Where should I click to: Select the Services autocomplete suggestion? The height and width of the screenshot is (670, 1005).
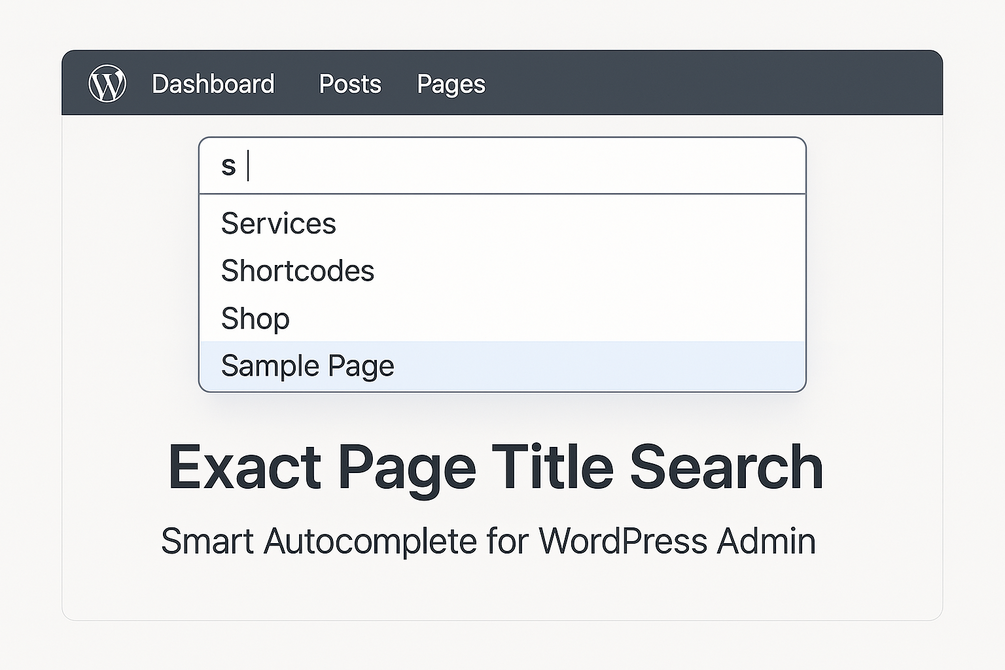(x=279, y=223)
